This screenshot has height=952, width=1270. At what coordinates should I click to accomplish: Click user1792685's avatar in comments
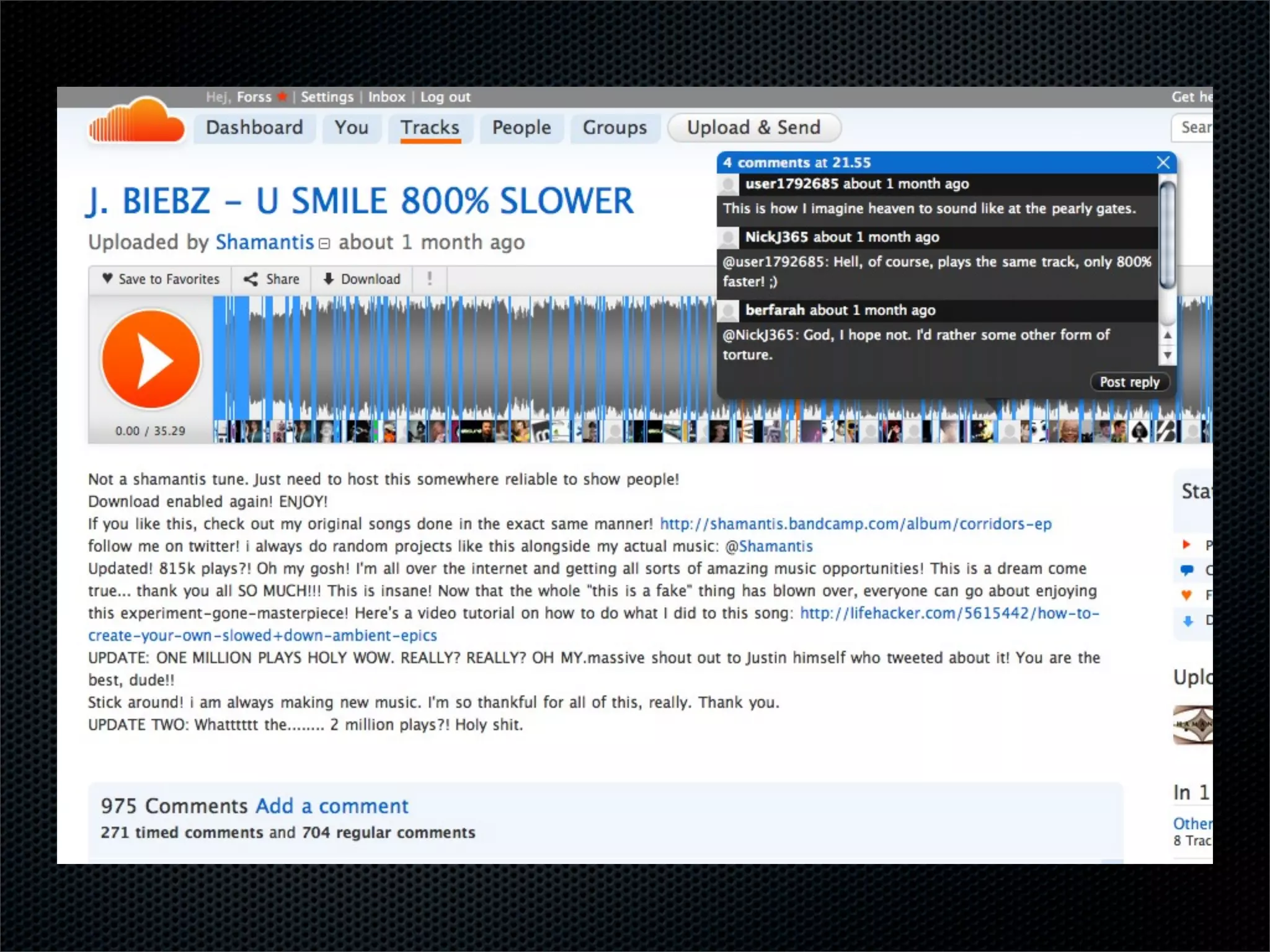[729, 185]
